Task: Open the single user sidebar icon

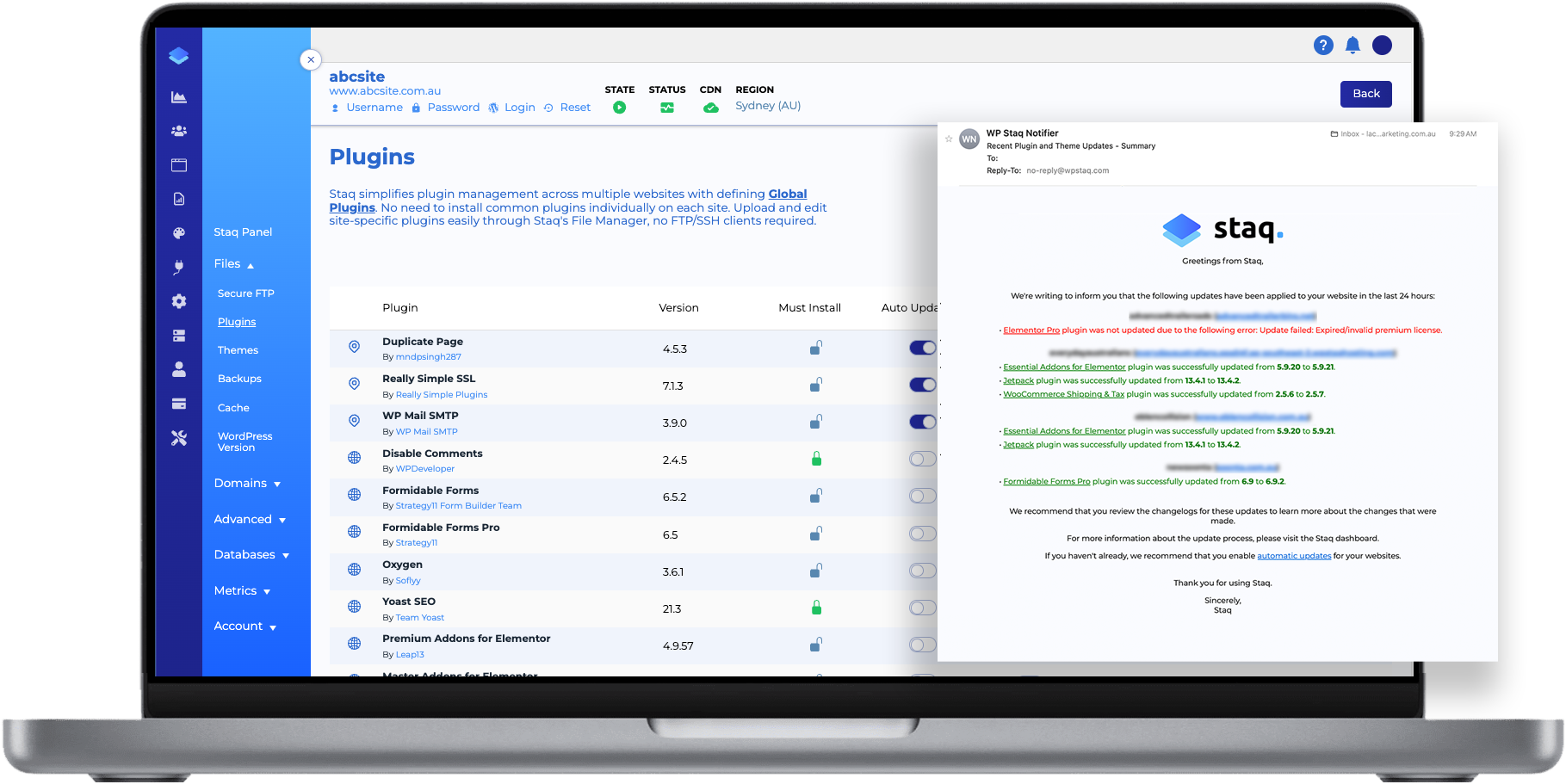Action: [179, 369]
